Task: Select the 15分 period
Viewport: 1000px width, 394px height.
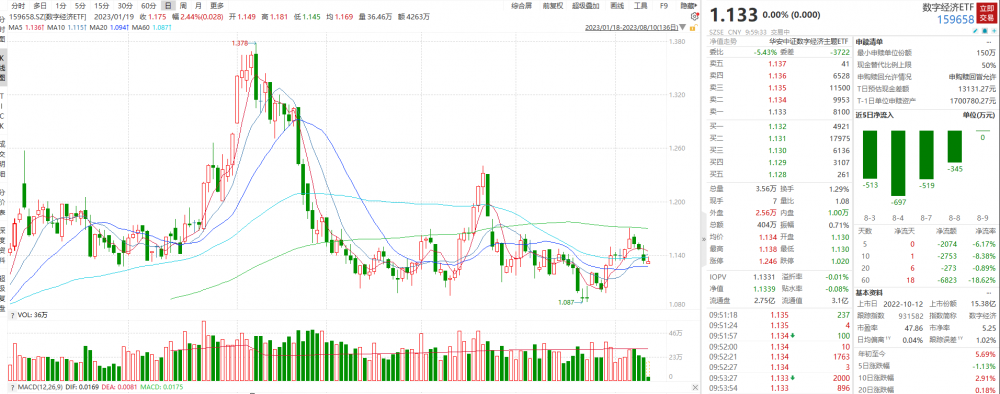Action: (101, 5)
